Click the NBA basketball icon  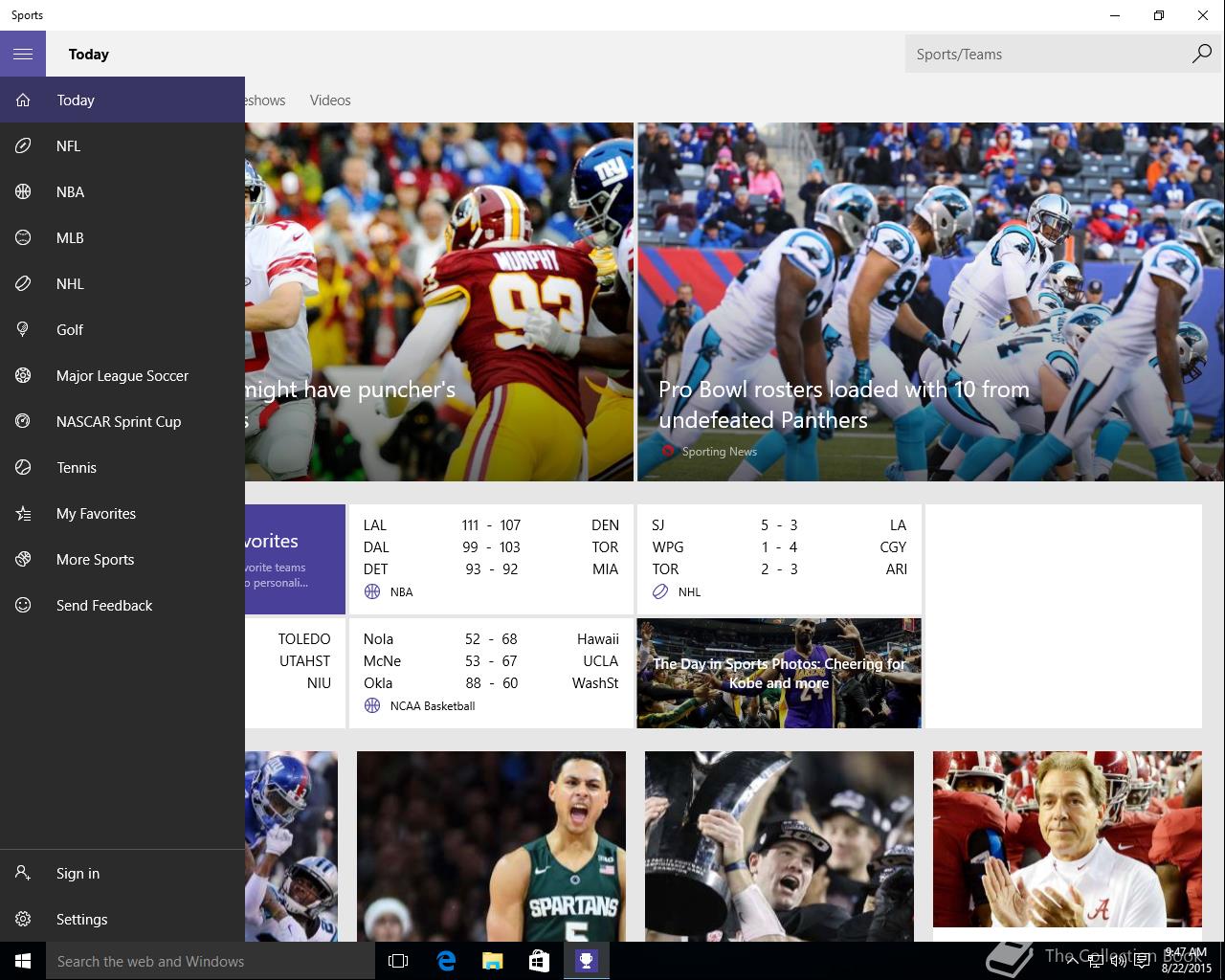pos(23,191)
